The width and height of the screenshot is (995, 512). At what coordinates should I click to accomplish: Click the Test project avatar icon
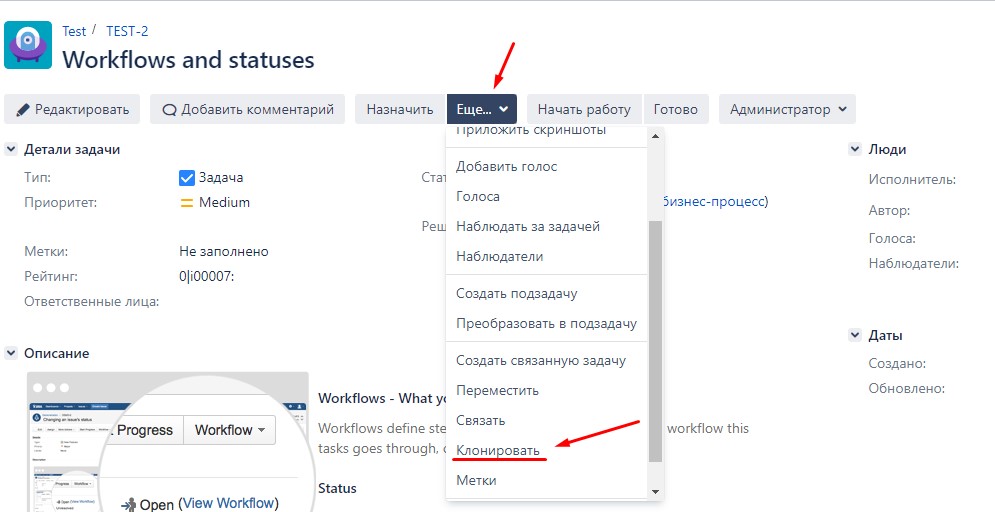pyautogui.click(x=28, y=44)
